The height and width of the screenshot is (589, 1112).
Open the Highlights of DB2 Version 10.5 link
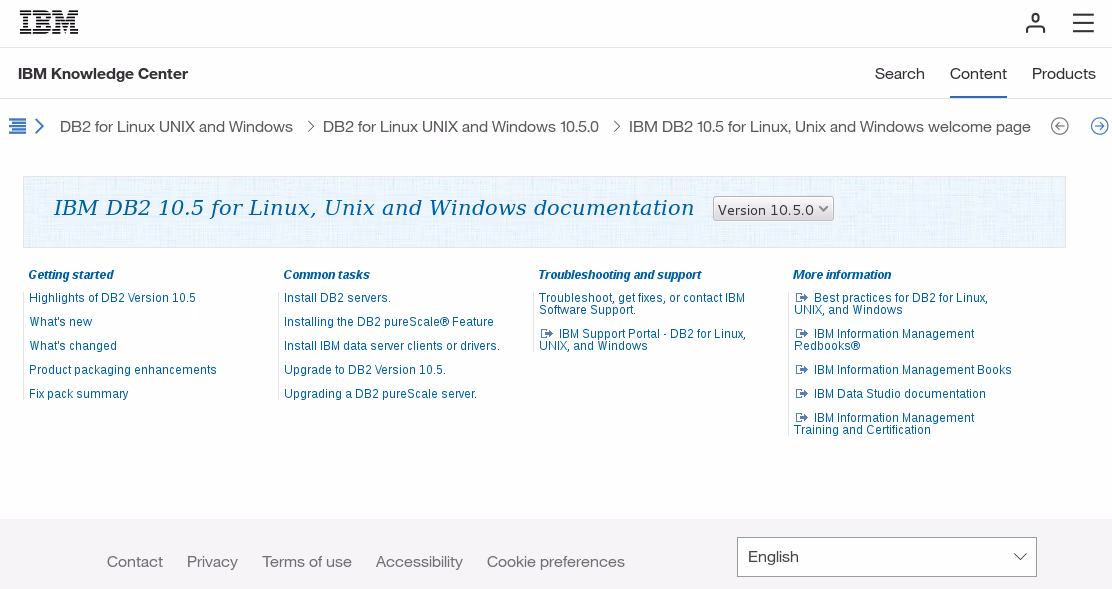[112, 297]
